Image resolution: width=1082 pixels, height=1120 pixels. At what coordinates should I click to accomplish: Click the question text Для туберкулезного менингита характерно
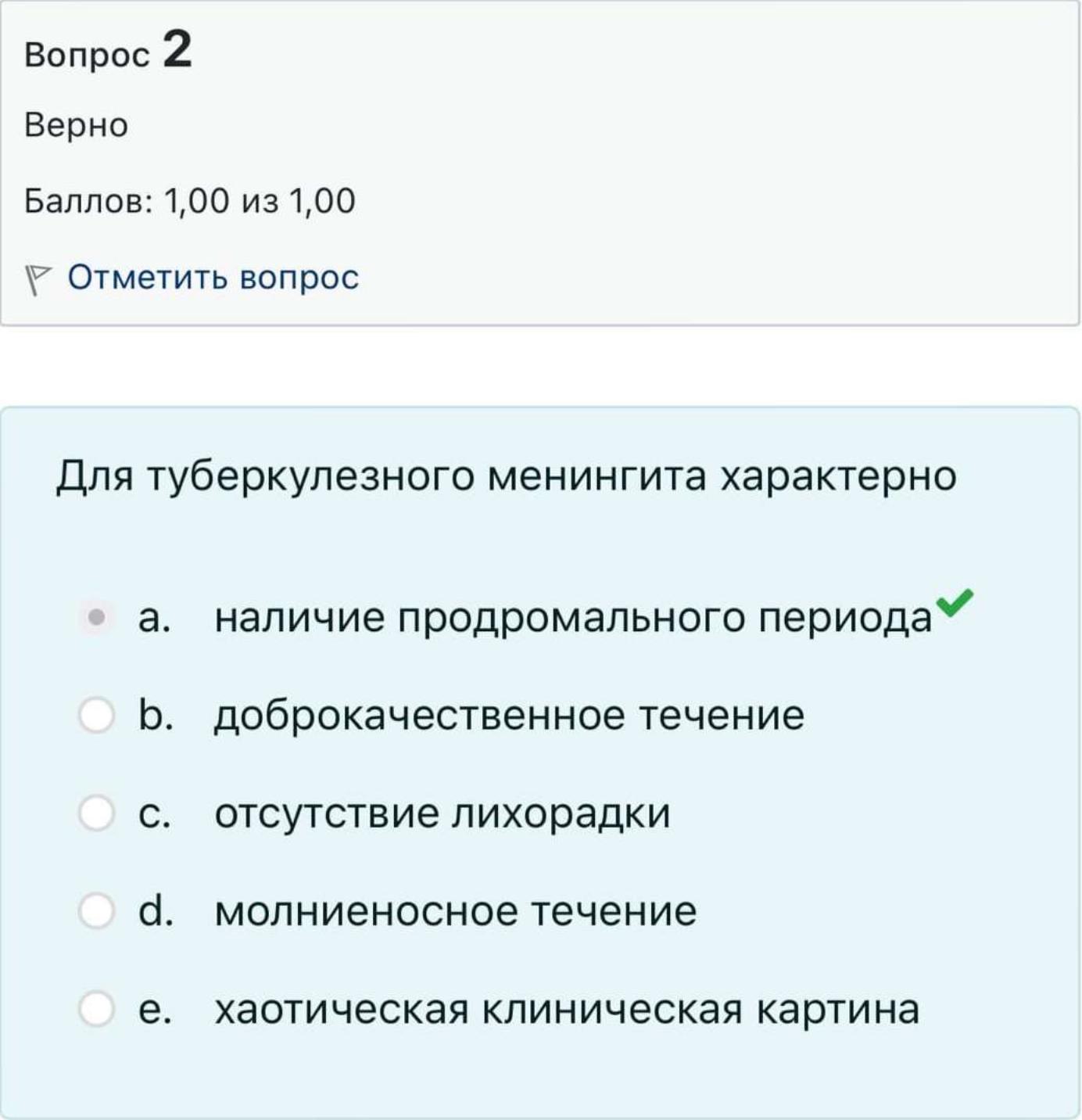click(x=506, y=476)
